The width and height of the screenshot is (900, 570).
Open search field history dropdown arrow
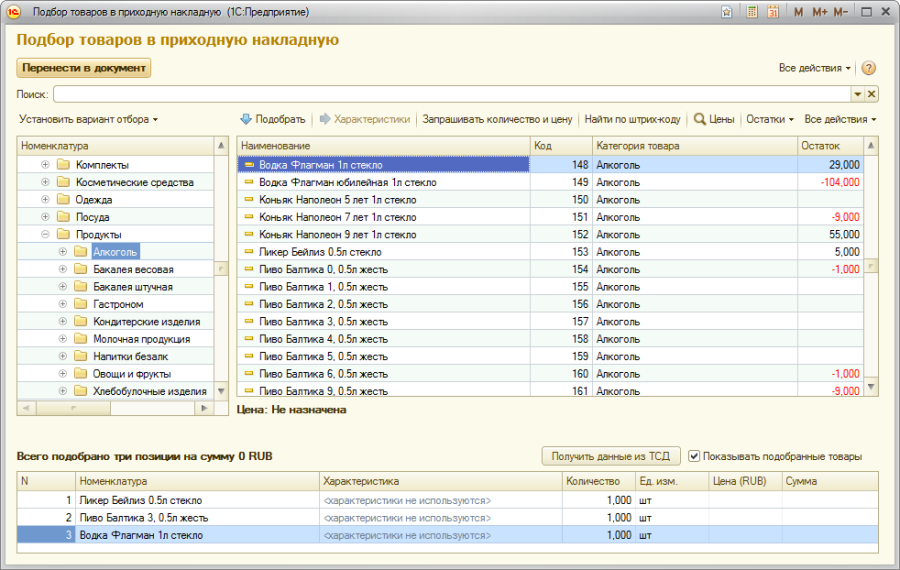pos(858,94)
